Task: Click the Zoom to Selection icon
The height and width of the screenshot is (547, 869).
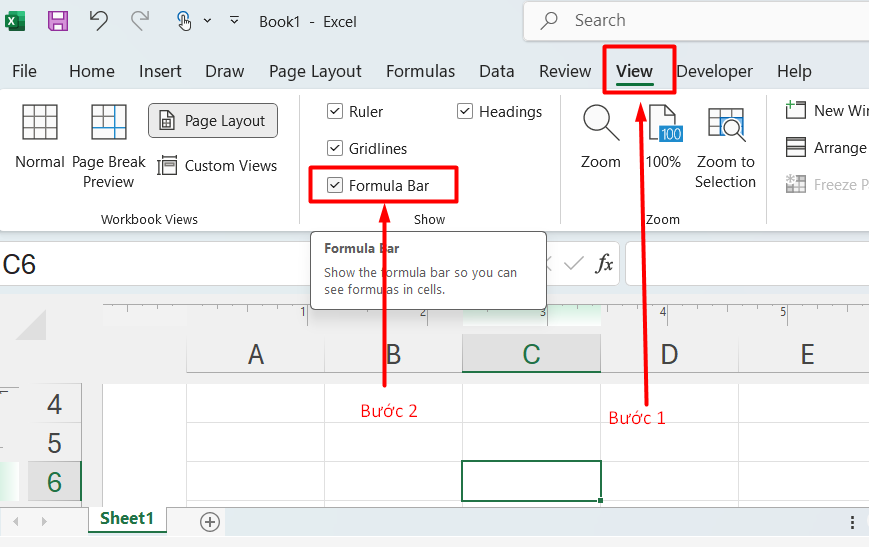Action: coord(726,147)
